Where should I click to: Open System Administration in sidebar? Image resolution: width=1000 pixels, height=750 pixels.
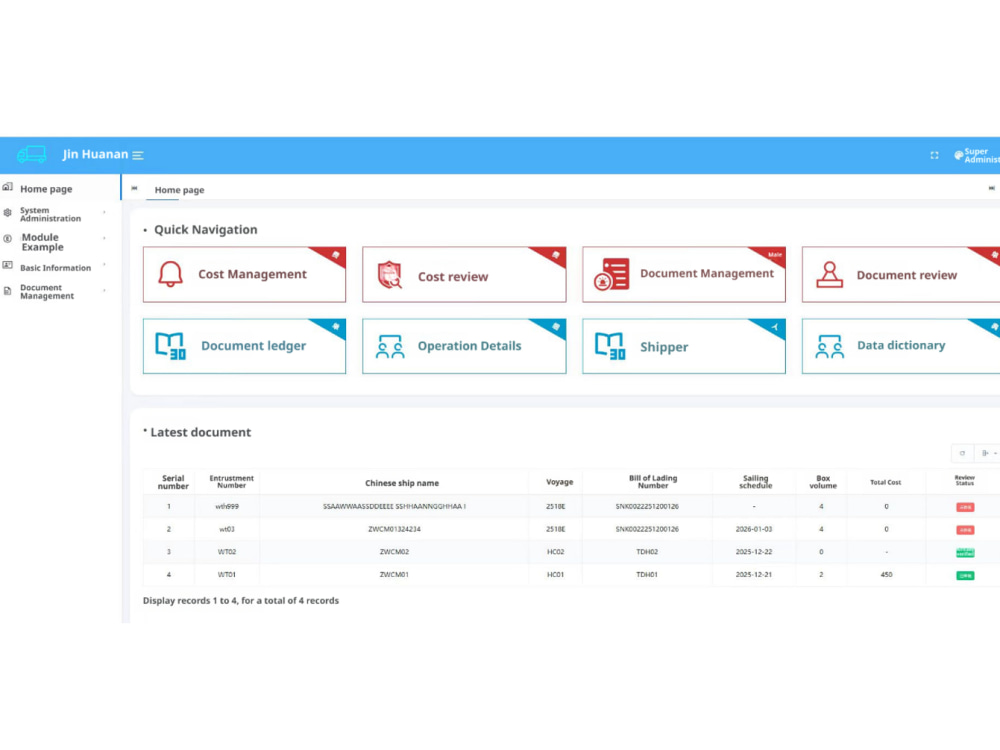(60, 214)
